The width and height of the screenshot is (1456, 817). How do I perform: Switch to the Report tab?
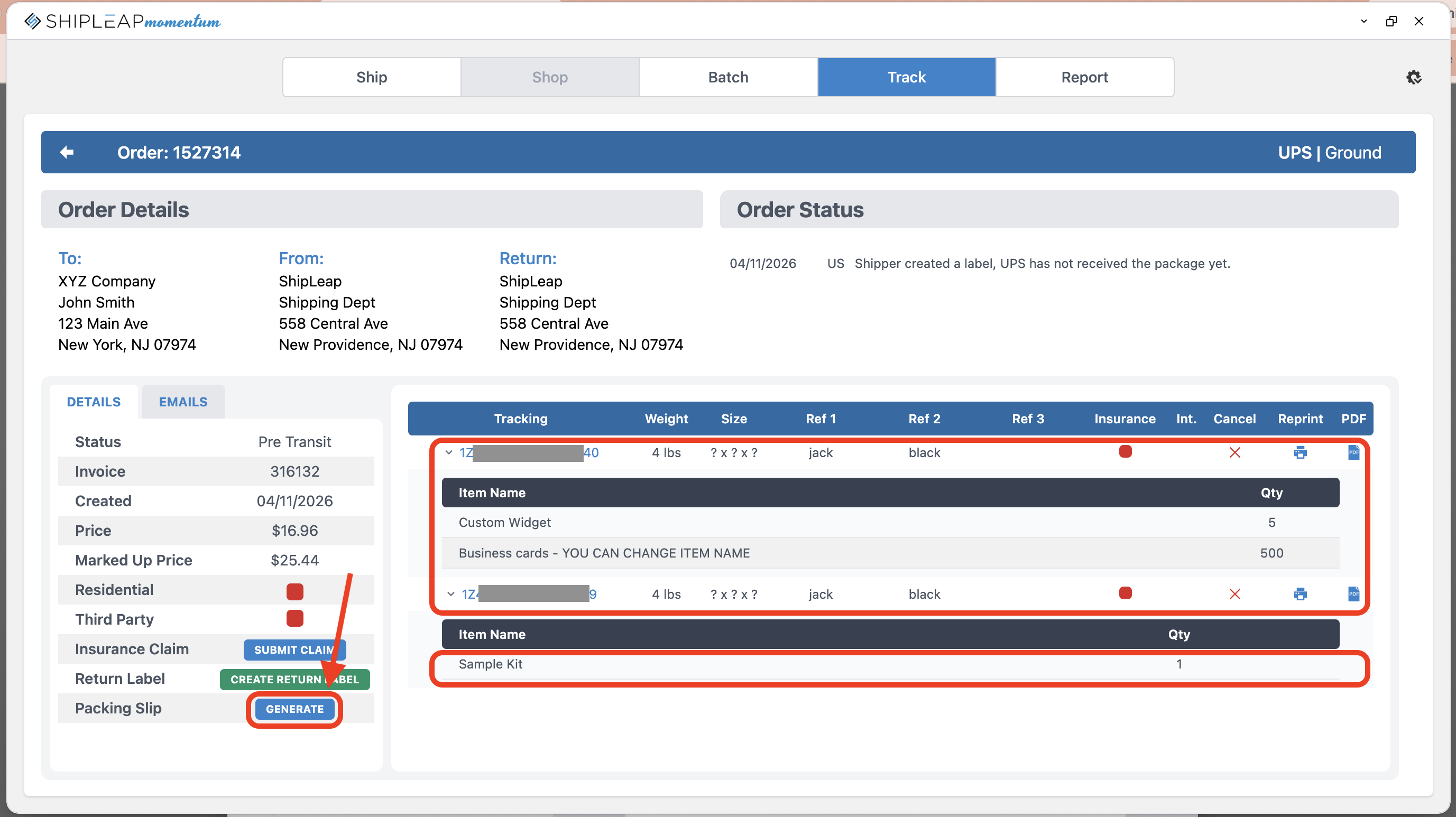click(1084, 77)
